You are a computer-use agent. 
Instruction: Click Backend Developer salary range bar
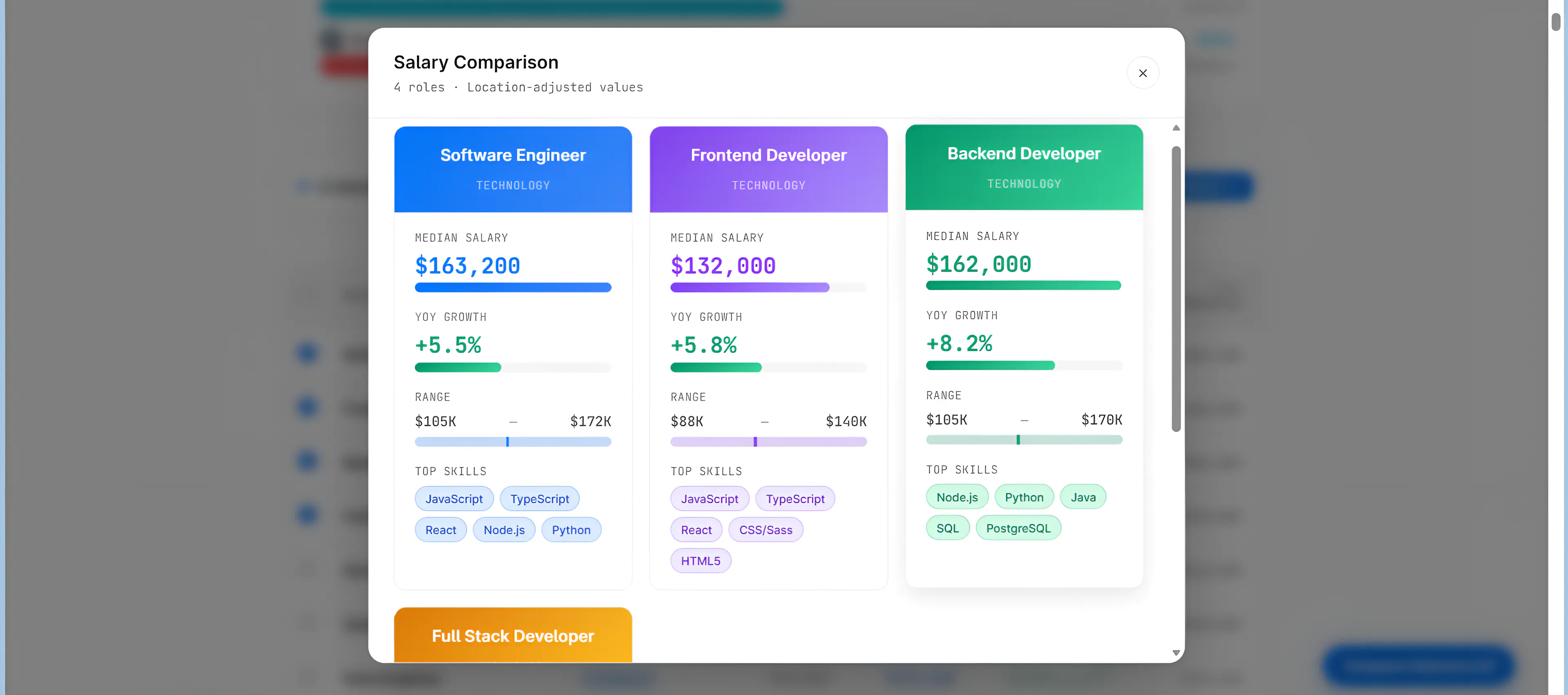(1024, 440)
